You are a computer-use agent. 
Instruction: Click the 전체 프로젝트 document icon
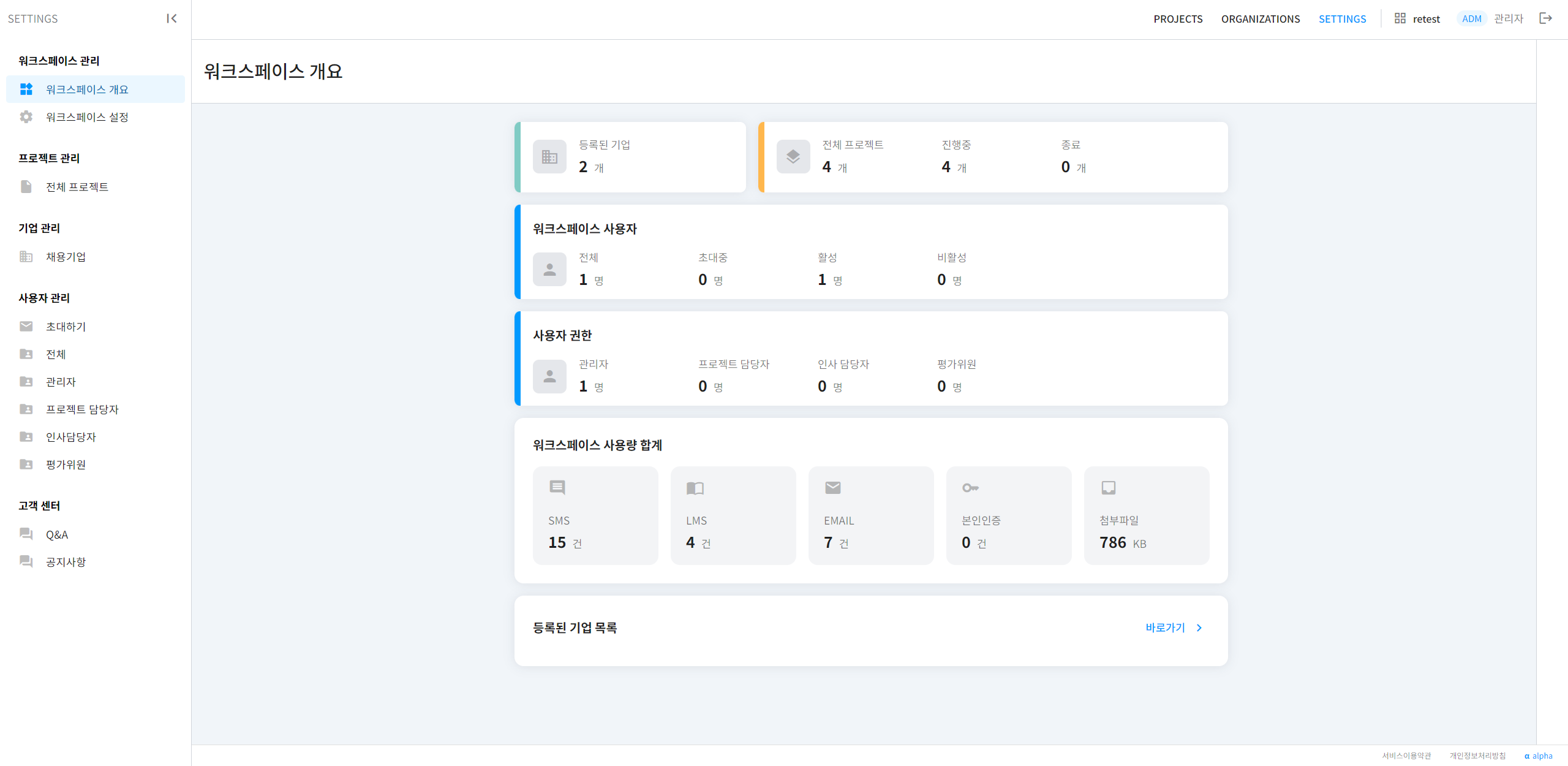coord(26,187)
